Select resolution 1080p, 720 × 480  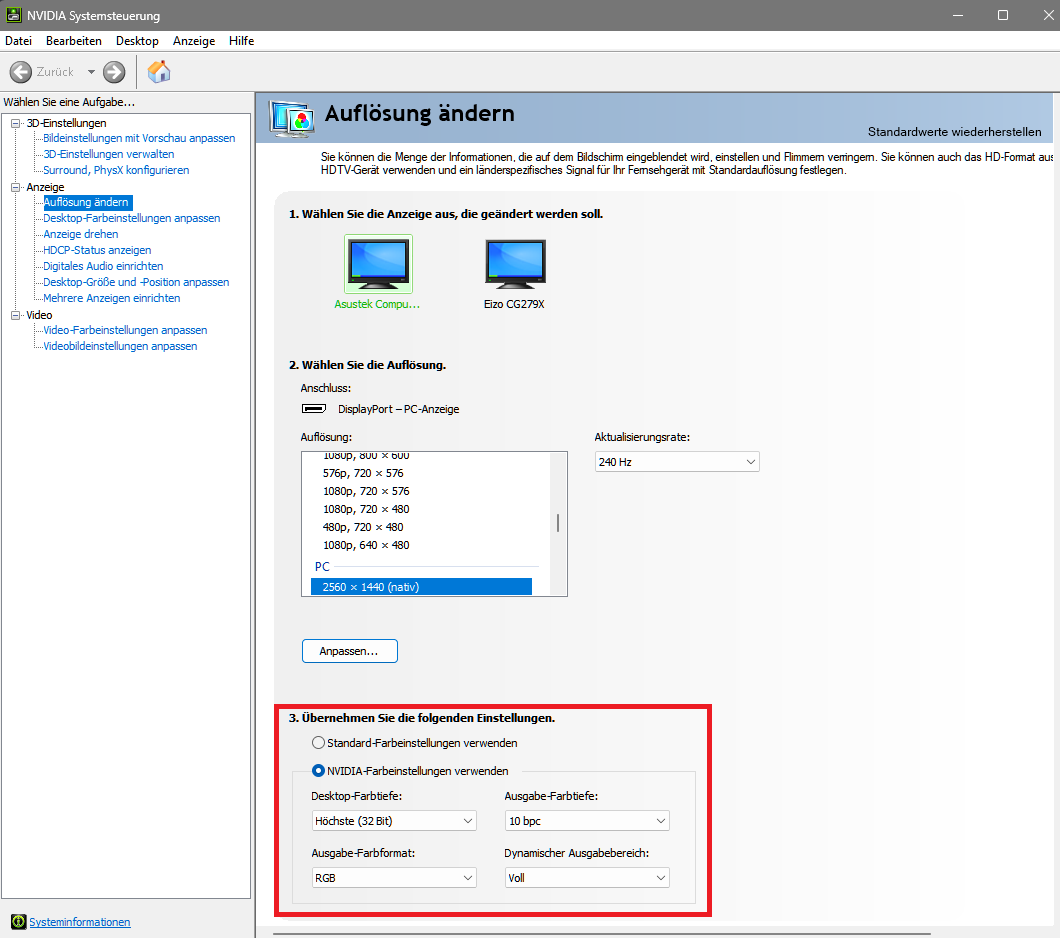coord(366,509)
